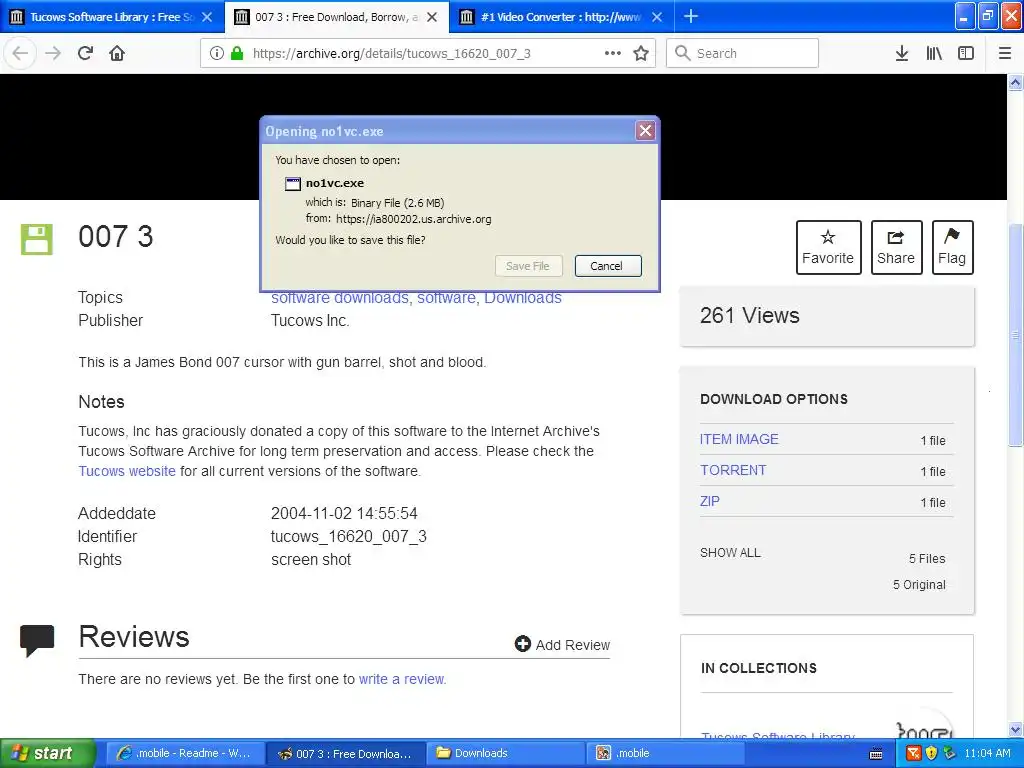The height and width of the screenshot is (768, 1024).
Task: Open the Firefox downloads panel
Action: (901, 53)
